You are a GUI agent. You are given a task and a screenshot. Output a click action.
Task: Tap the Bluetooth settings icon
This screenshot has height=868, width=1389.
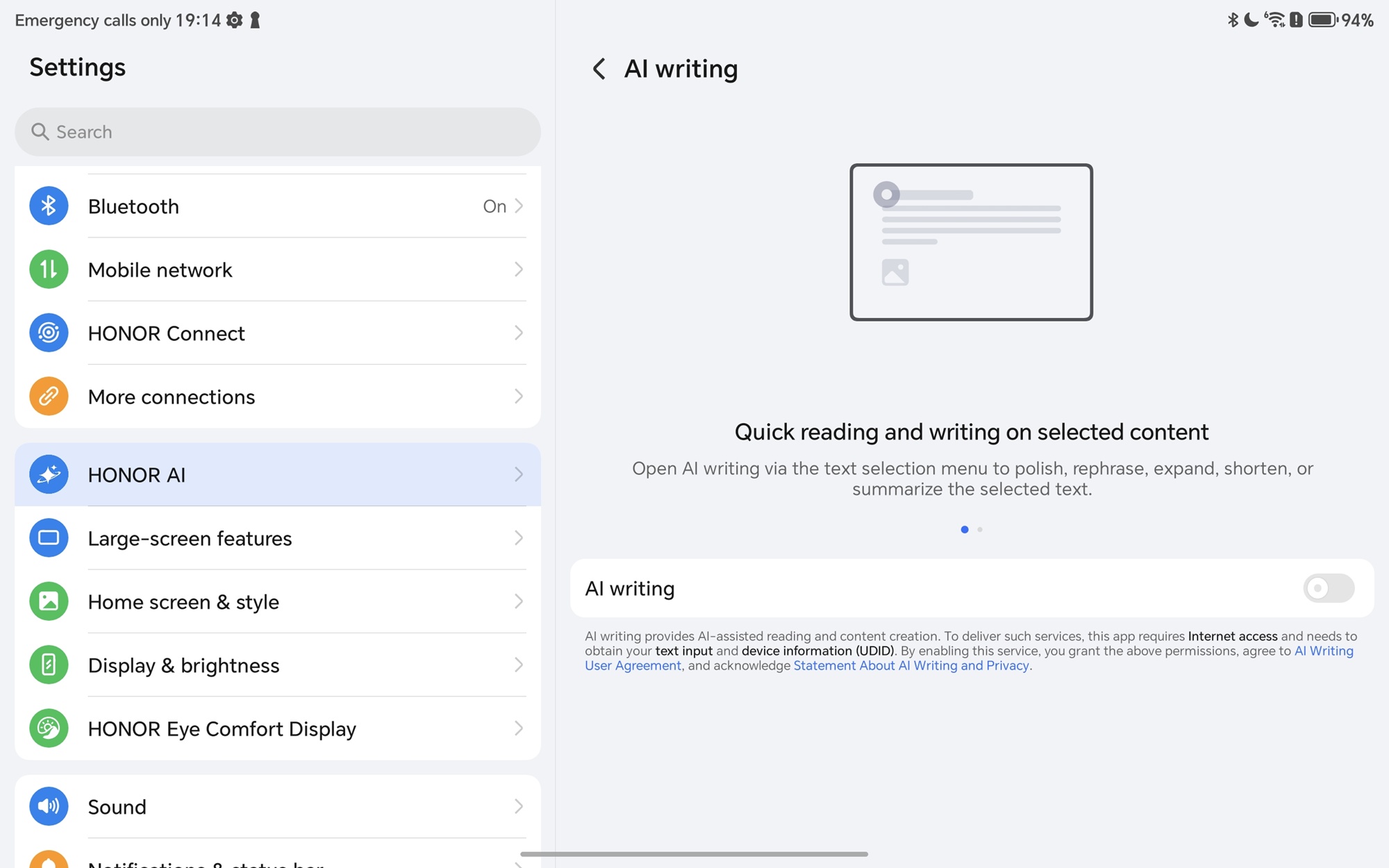point(49,206)
